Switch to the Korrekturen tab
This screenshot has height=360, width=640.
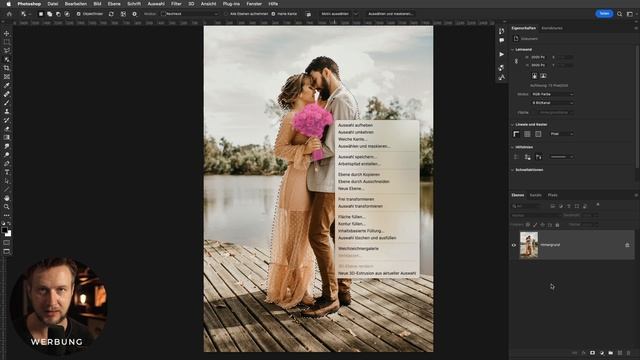point(552,28)
